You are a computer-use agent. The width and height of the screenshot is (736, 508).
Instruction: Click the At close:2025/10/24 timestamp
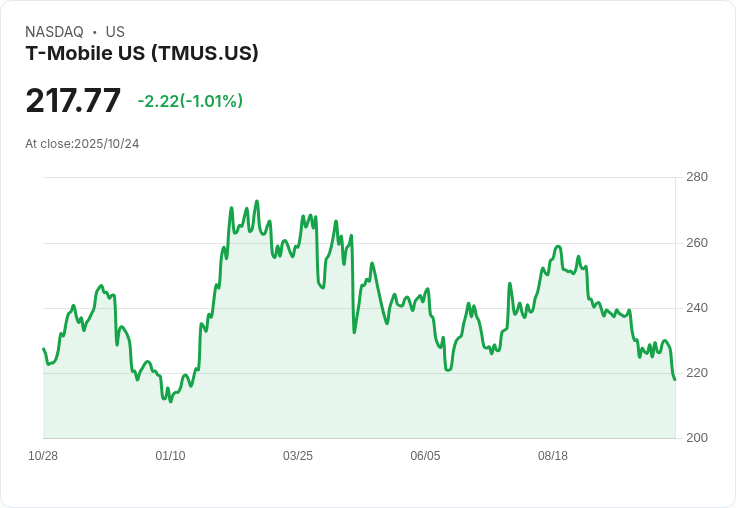[82, 144]
